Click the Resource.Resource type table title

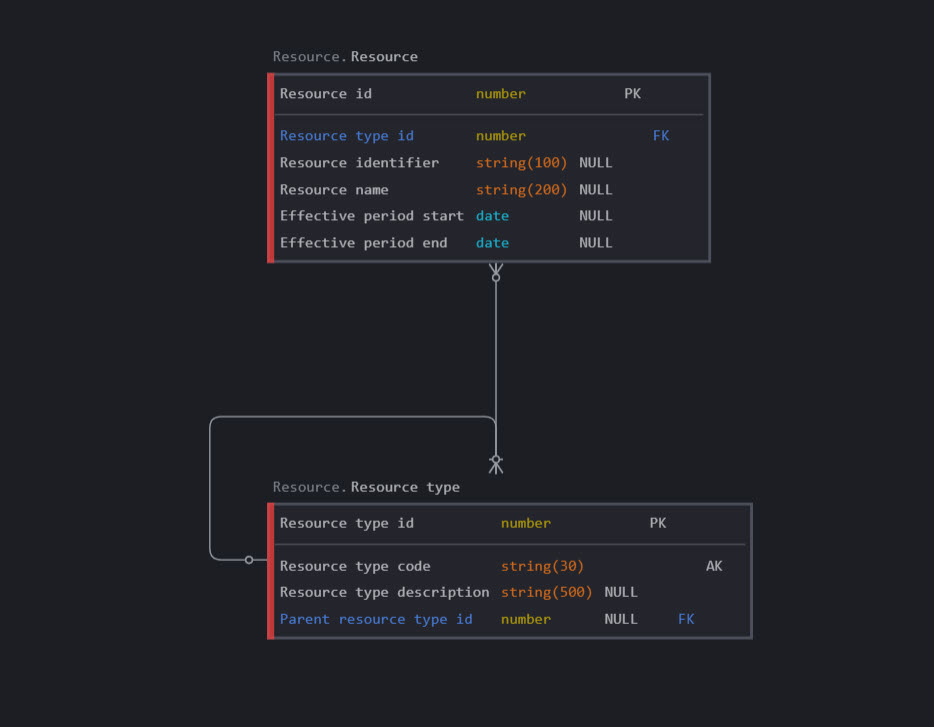pyautogui.click(x=366, y=487)
